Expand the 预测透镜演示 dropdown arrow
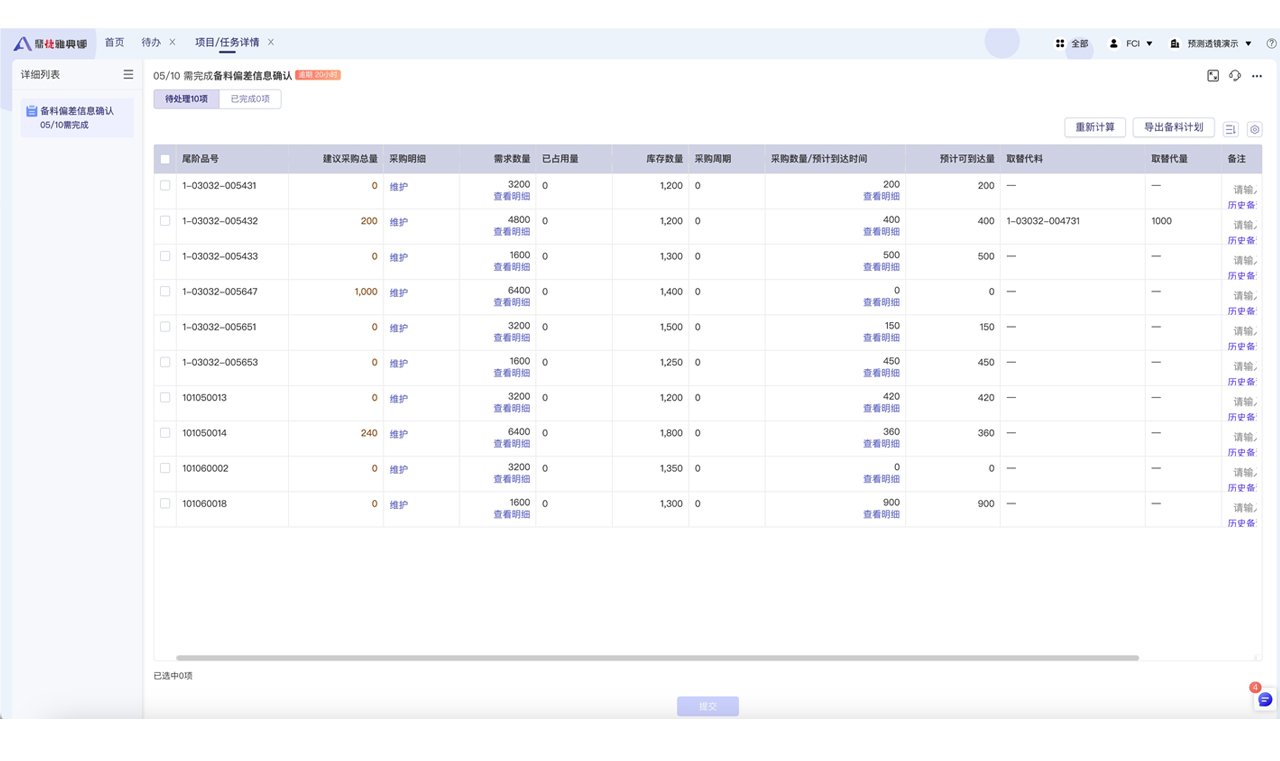The image size is (1280, 761). click(1248, 44)
